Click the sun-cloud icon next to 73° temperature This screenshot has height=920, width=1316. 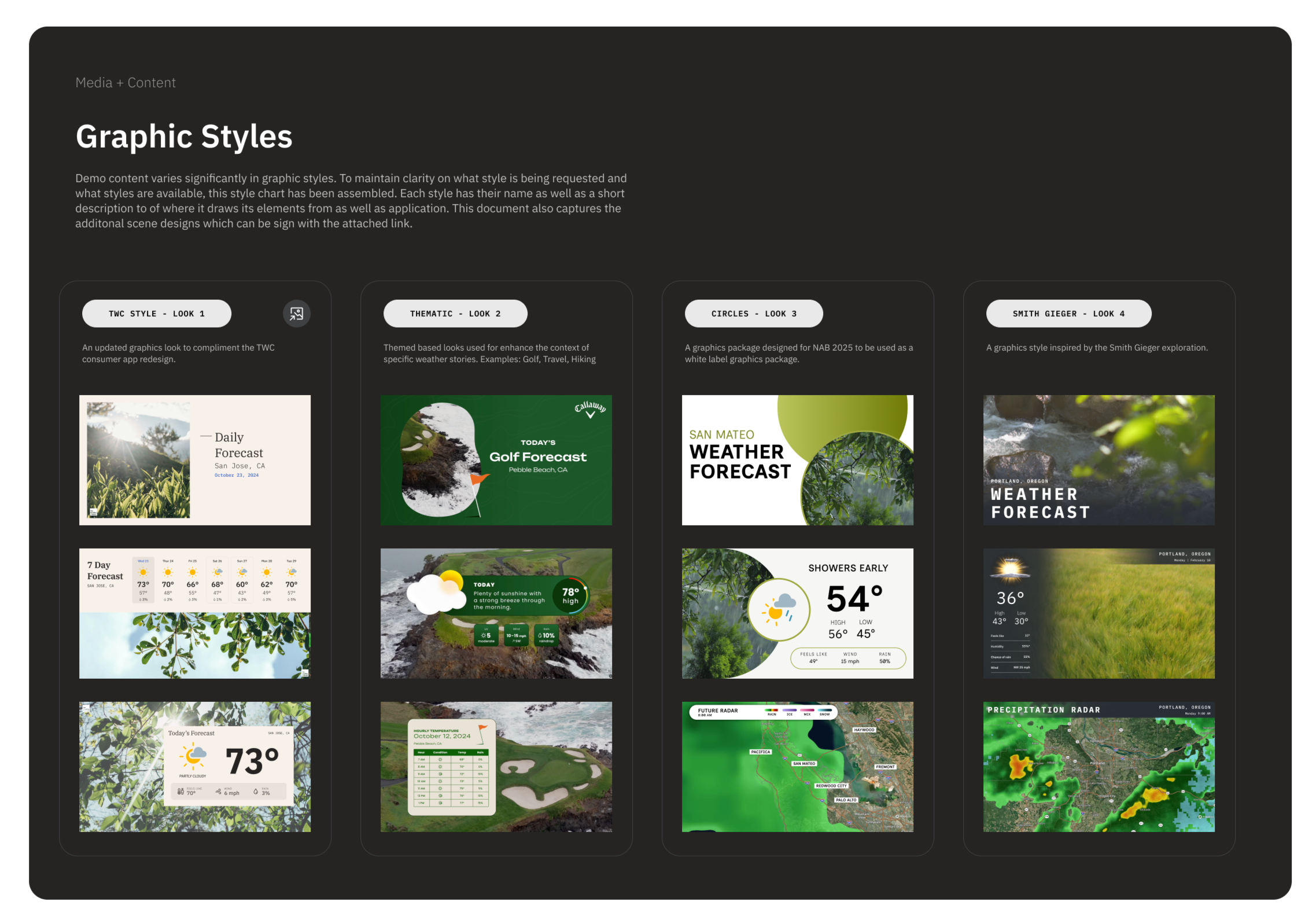193,756
